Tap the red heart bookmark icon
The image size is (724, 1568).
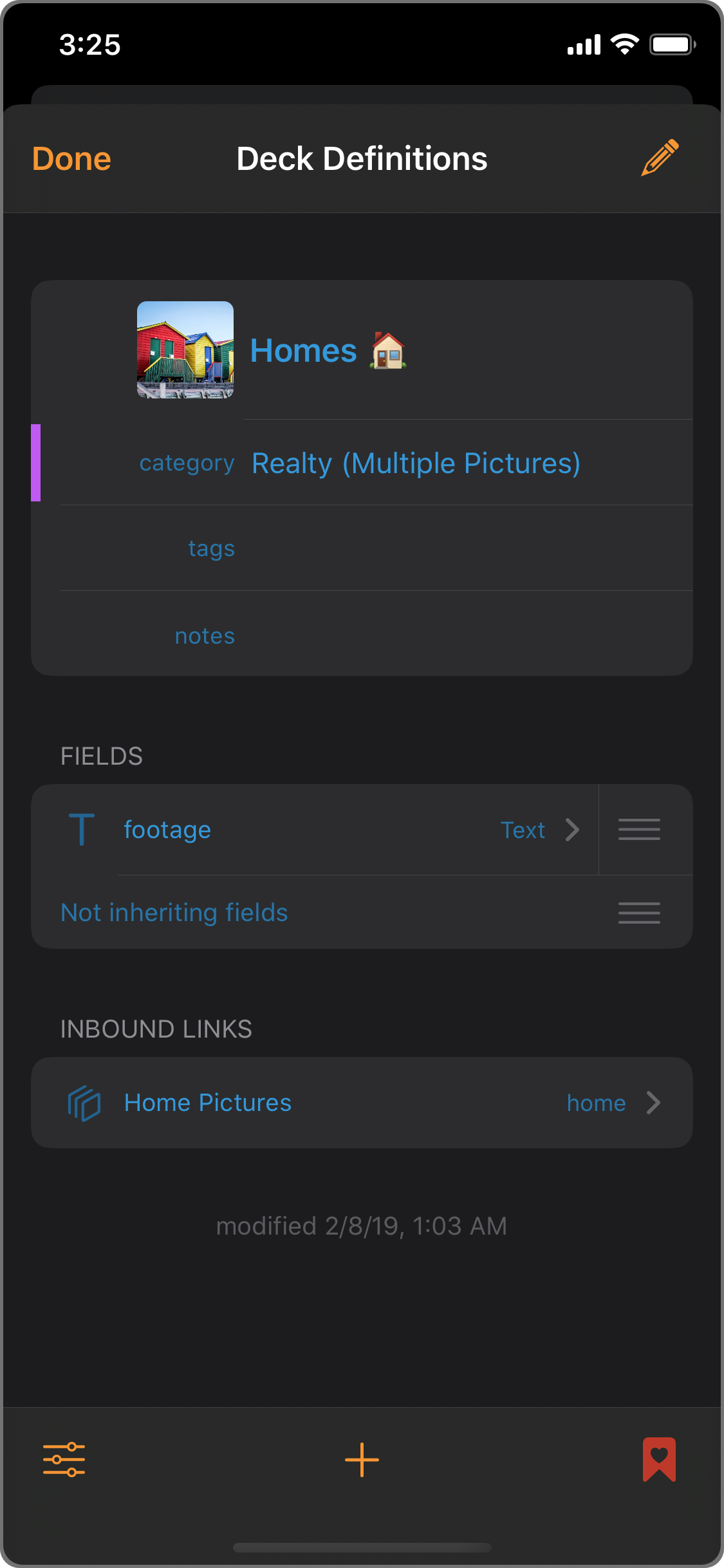[x=659, y=1459]
